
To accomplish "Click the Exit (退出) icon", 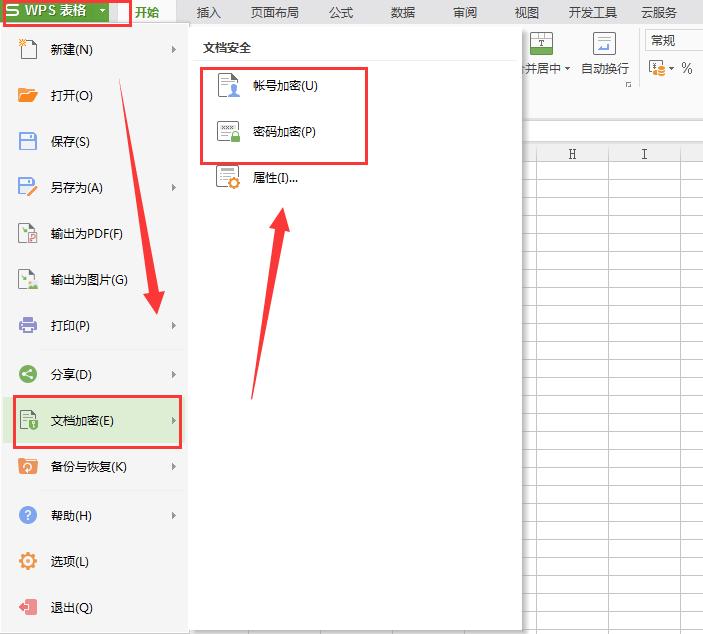I will pos(28,607).
